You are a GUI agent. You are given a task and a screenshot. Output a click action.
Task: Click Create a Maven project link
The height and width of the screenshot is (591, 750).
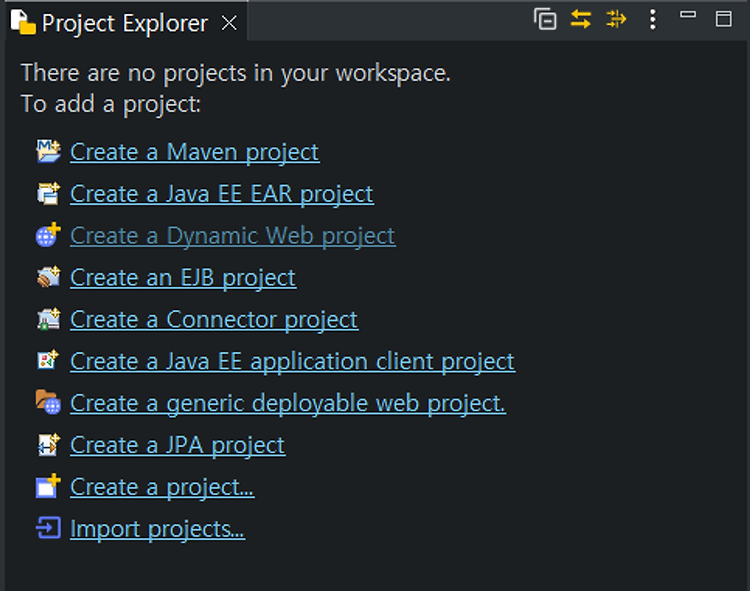pos(195,153)
